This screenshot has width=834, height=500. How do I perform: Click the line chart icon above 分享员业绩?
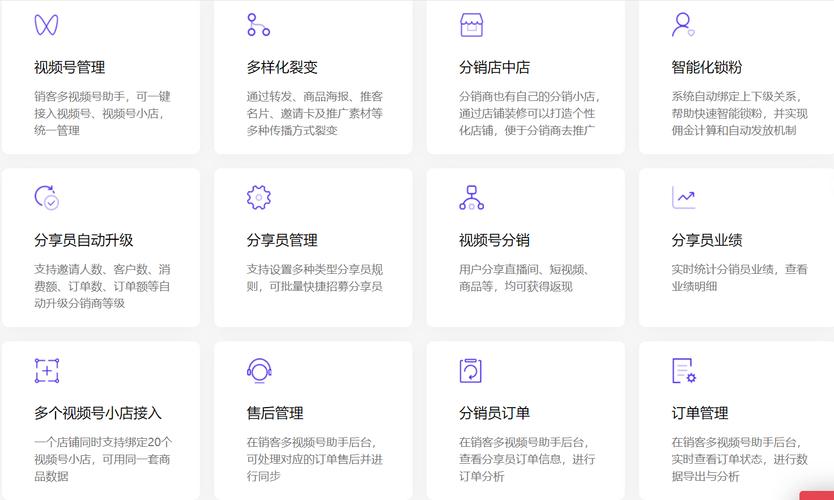click(x=683, y=197)
